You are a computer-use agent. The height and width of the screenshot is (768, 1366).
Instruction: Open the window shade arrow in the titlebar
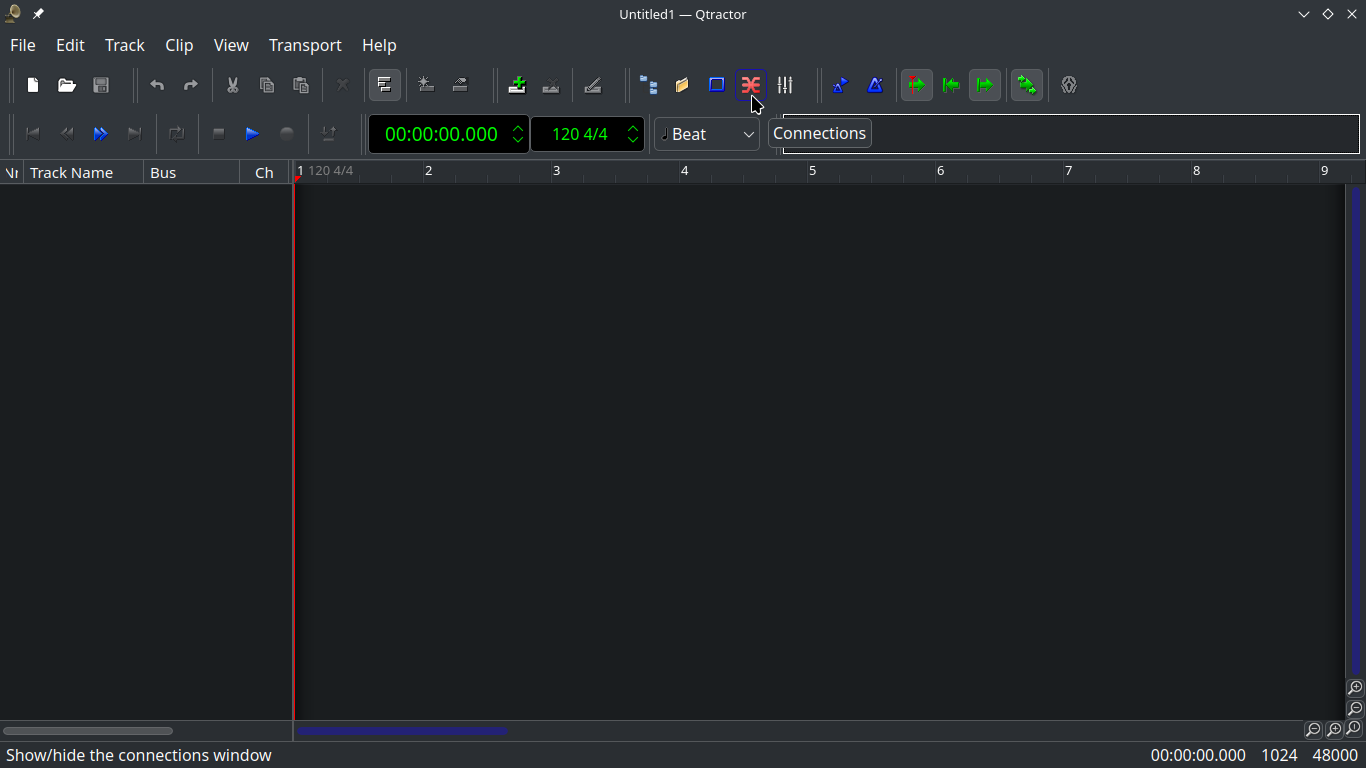click(1303, 14)
